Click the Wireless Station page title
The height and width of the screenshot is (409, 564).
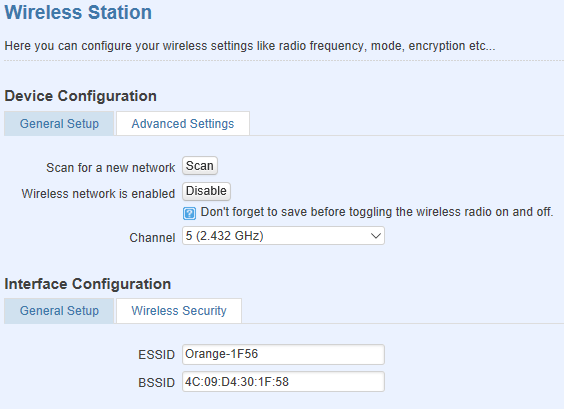click(x=78, y=12)
